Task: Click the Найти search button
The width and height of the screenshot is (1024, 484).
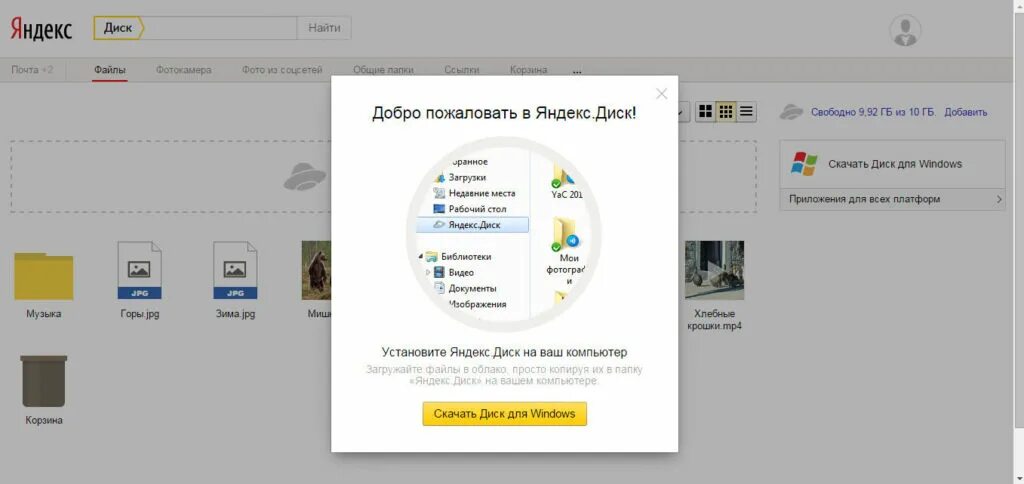Action: 324,28
